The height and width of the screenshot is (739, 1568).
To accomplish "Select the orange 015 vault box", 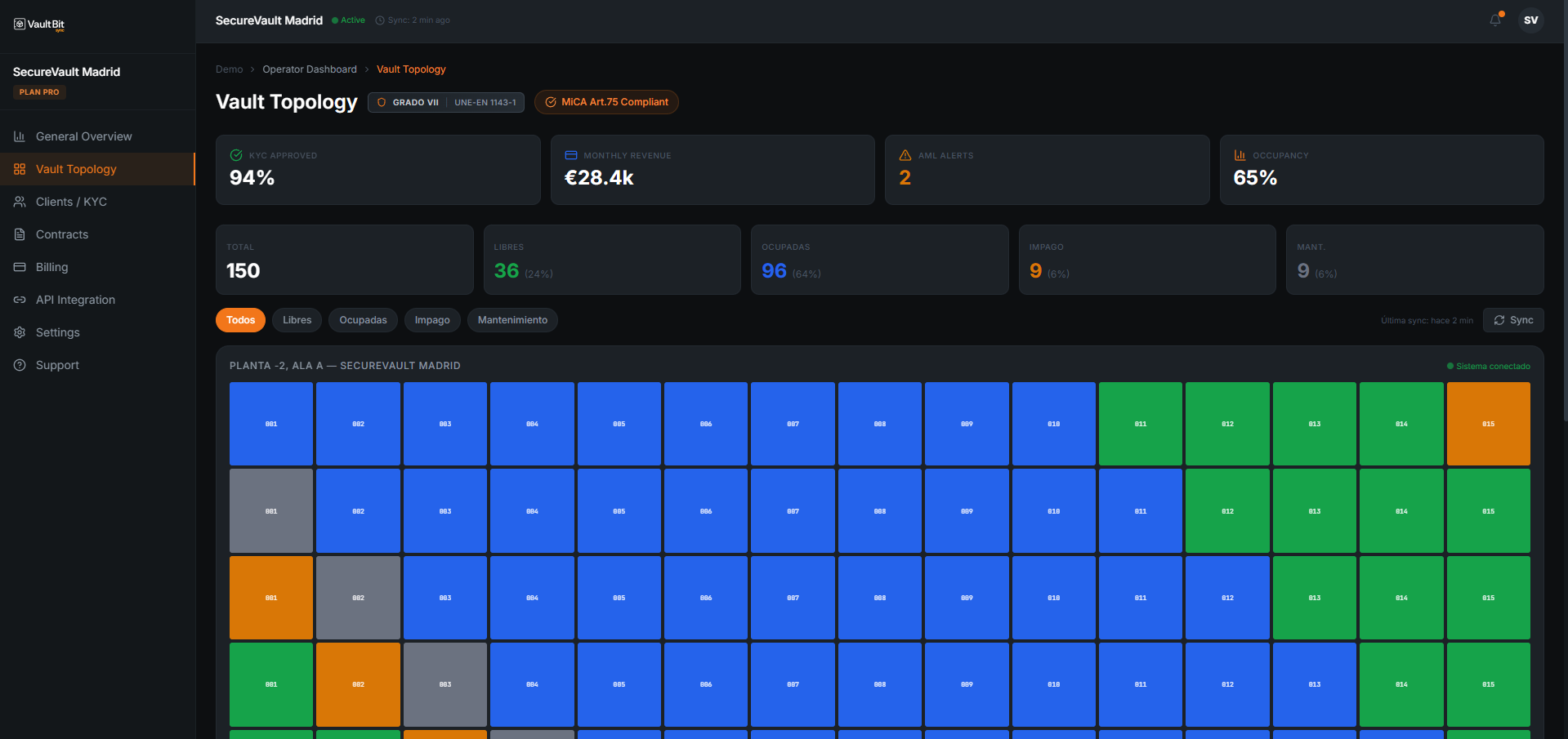I will coord(1488,423).
